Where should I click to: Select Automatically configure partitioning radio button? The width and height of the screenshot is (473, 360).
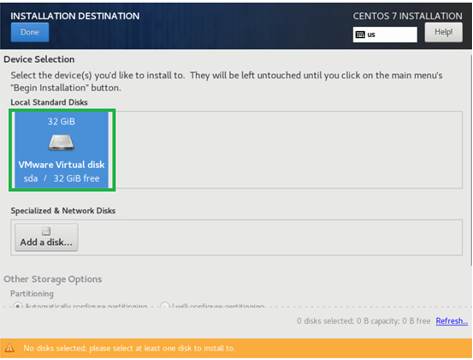(x=18, y=306)
